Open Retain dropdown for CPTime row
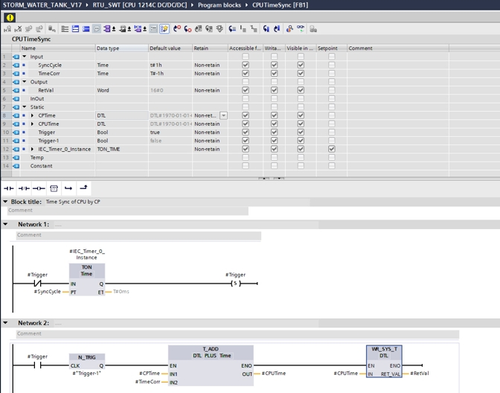The image size is (500, 393). coord(224,115)
